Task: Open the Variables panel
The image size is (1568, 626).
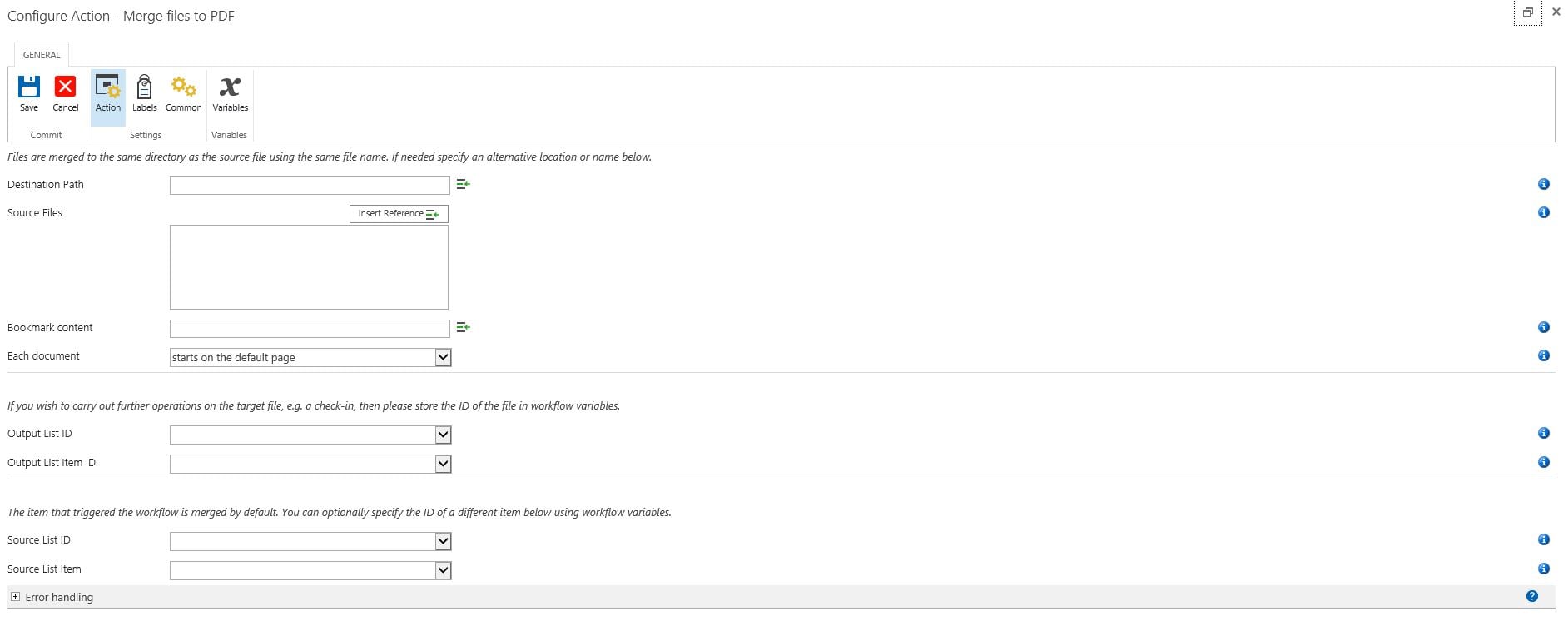Action: click(x=230, y=87)
